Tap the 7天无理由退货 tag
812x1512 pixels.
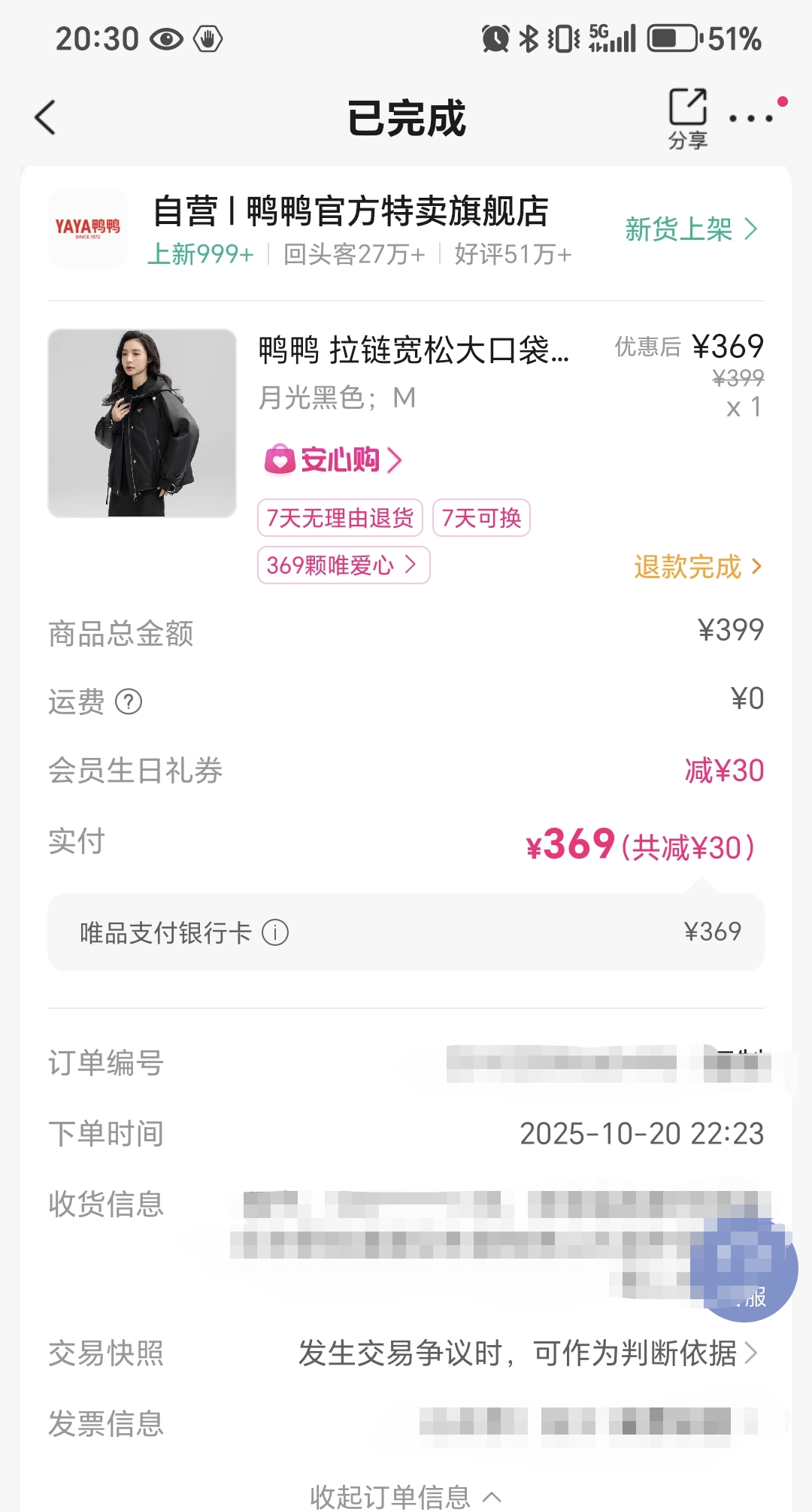point(340,518)
